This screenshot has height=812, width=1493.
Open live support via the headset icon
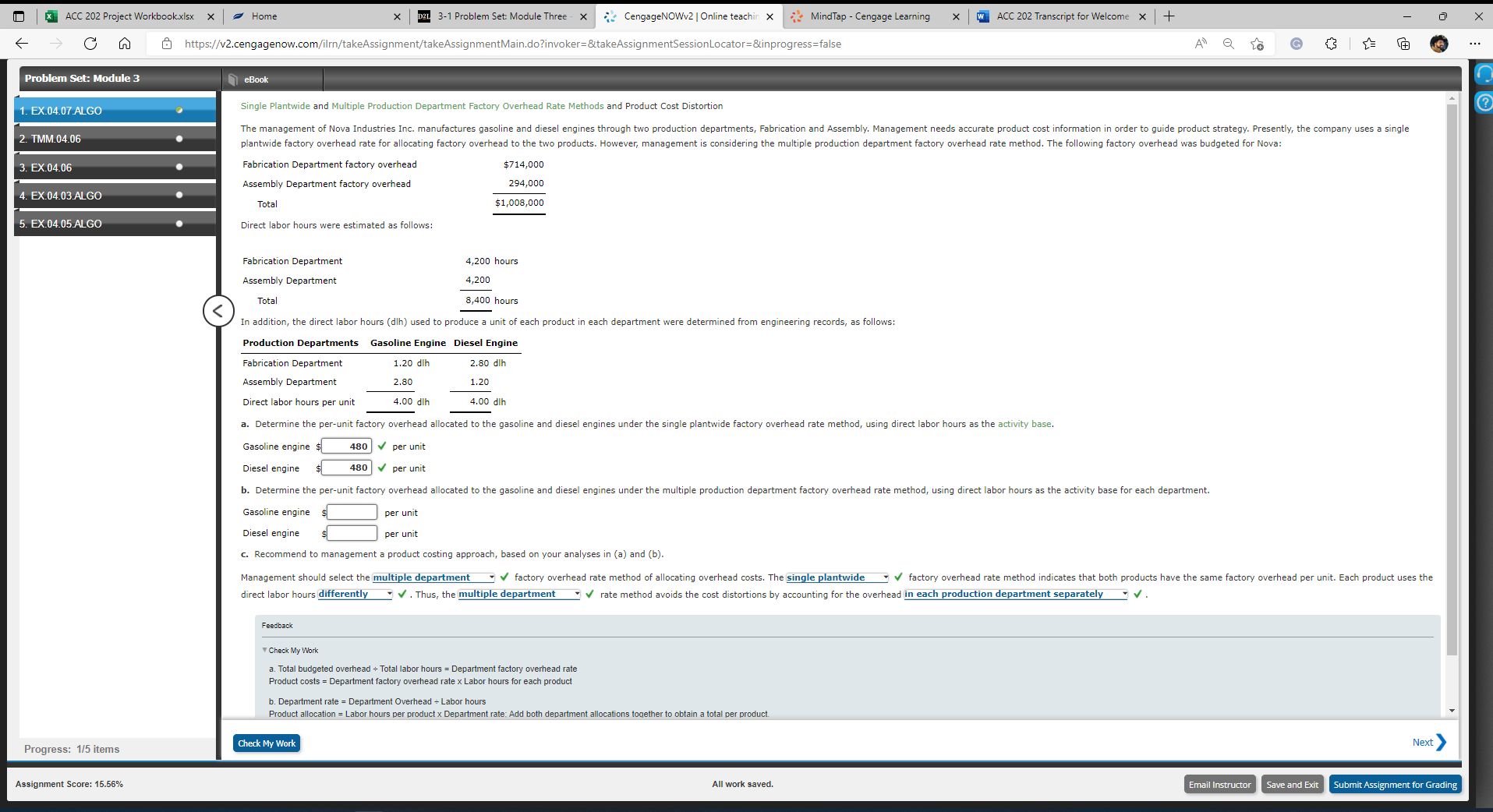[1484, 74]
